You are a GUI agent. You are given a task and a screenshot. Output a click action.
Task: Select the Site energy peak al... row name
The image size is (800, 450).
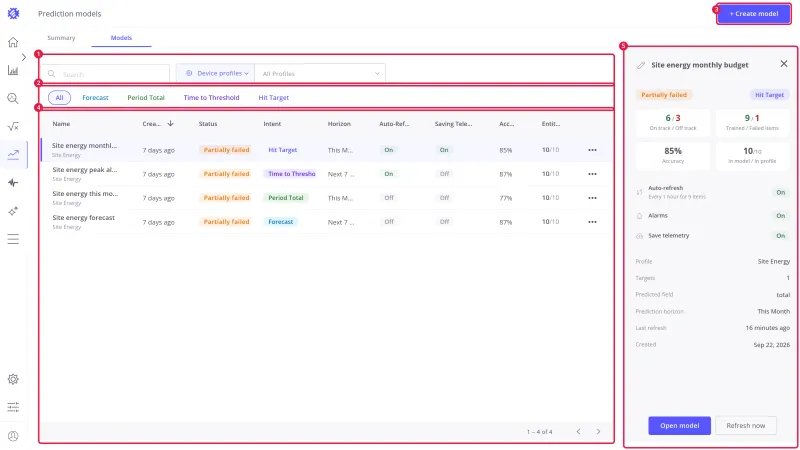point(85,170)
